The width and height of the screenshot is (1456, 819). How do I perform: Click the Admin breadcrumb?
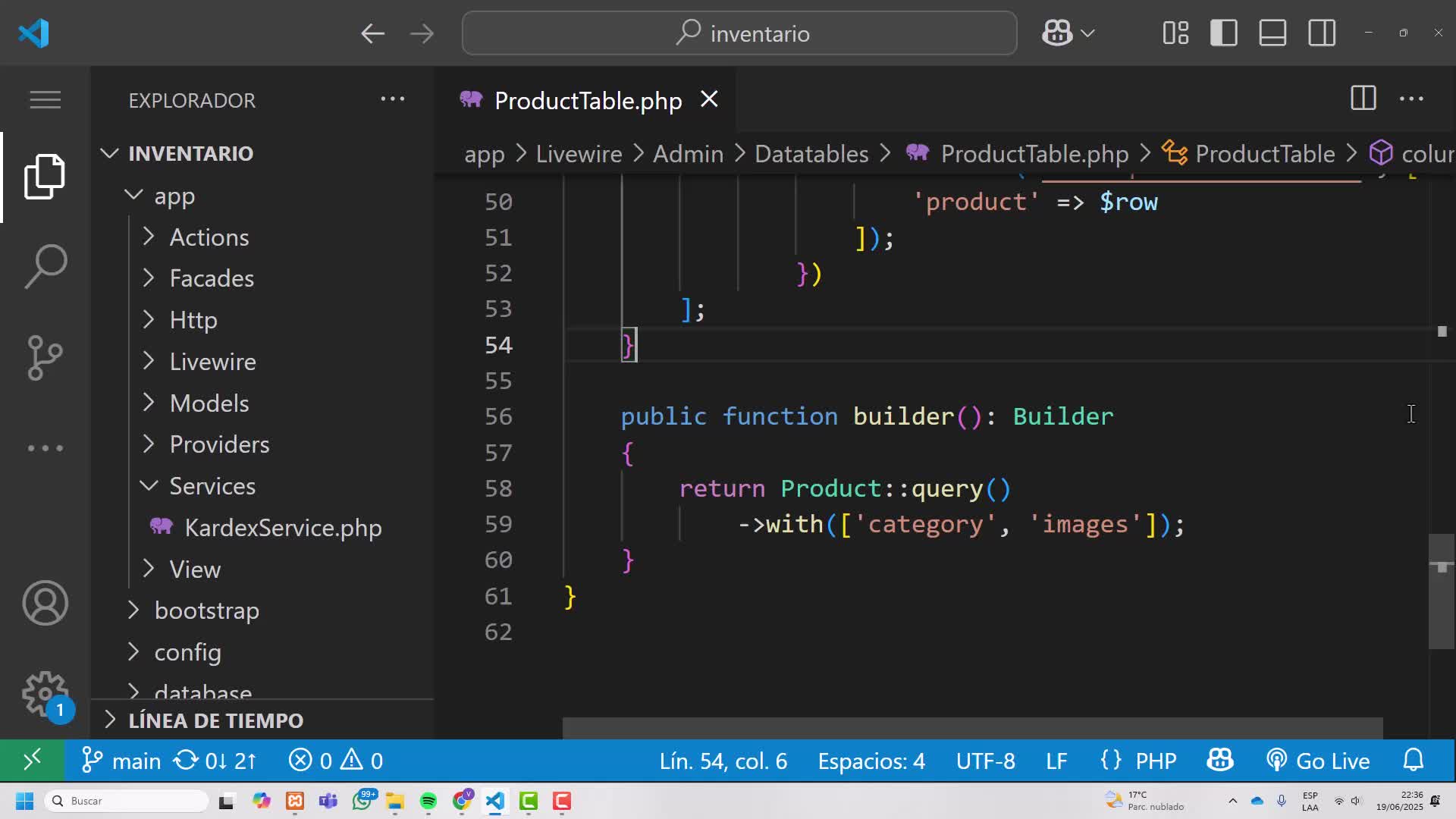coord(688,154)
